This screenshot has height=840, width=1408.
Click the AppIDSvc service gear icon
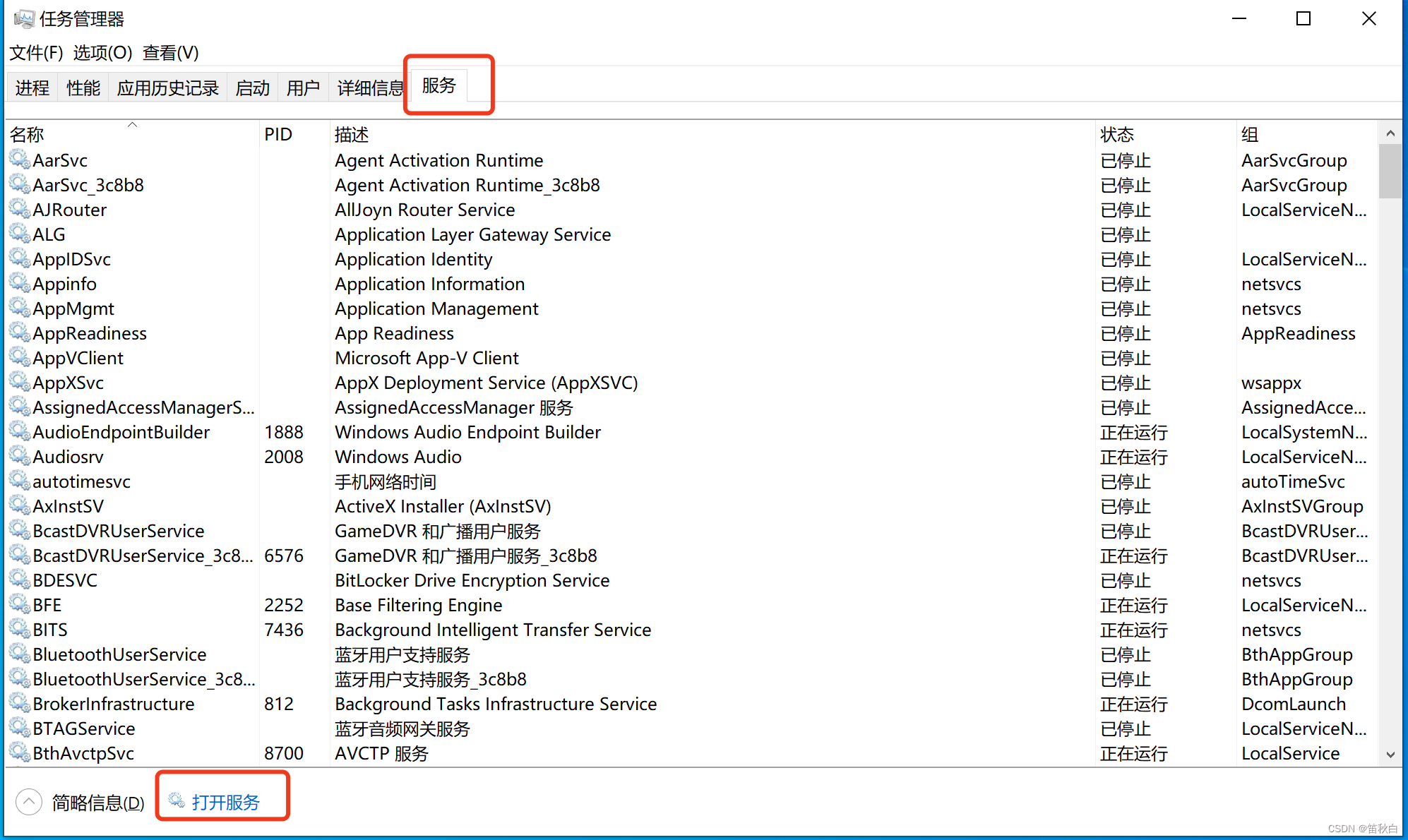20,258
